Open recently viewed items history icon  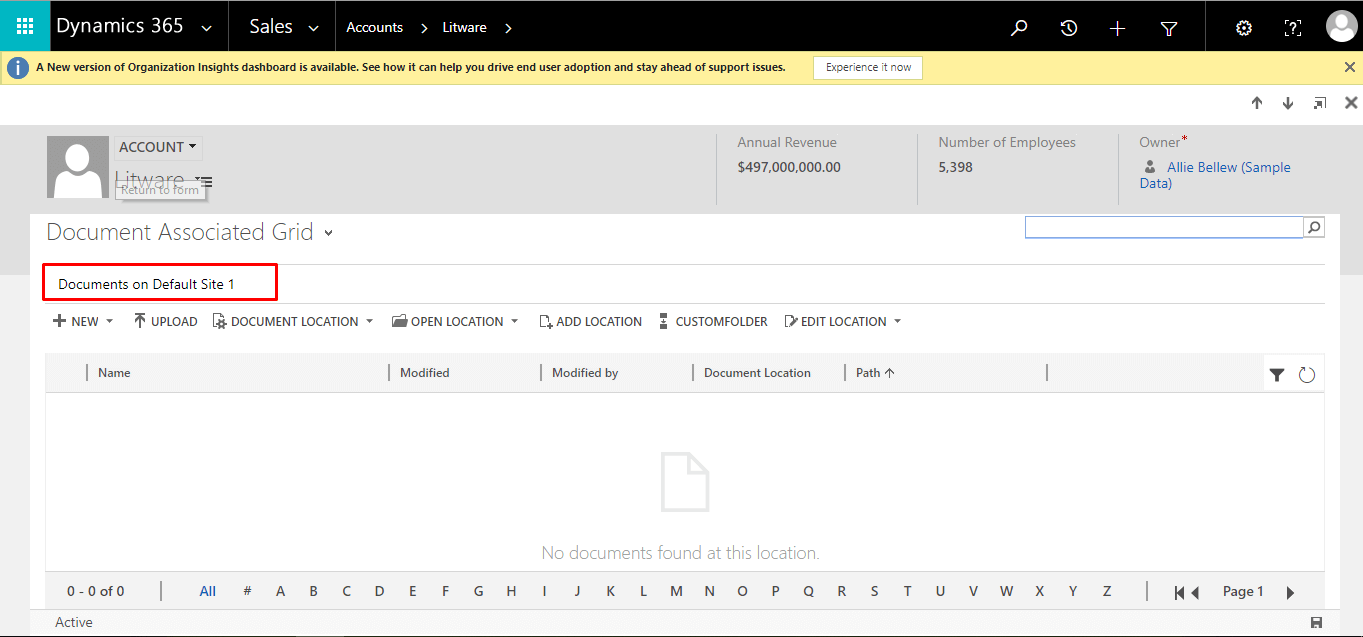1069,28
